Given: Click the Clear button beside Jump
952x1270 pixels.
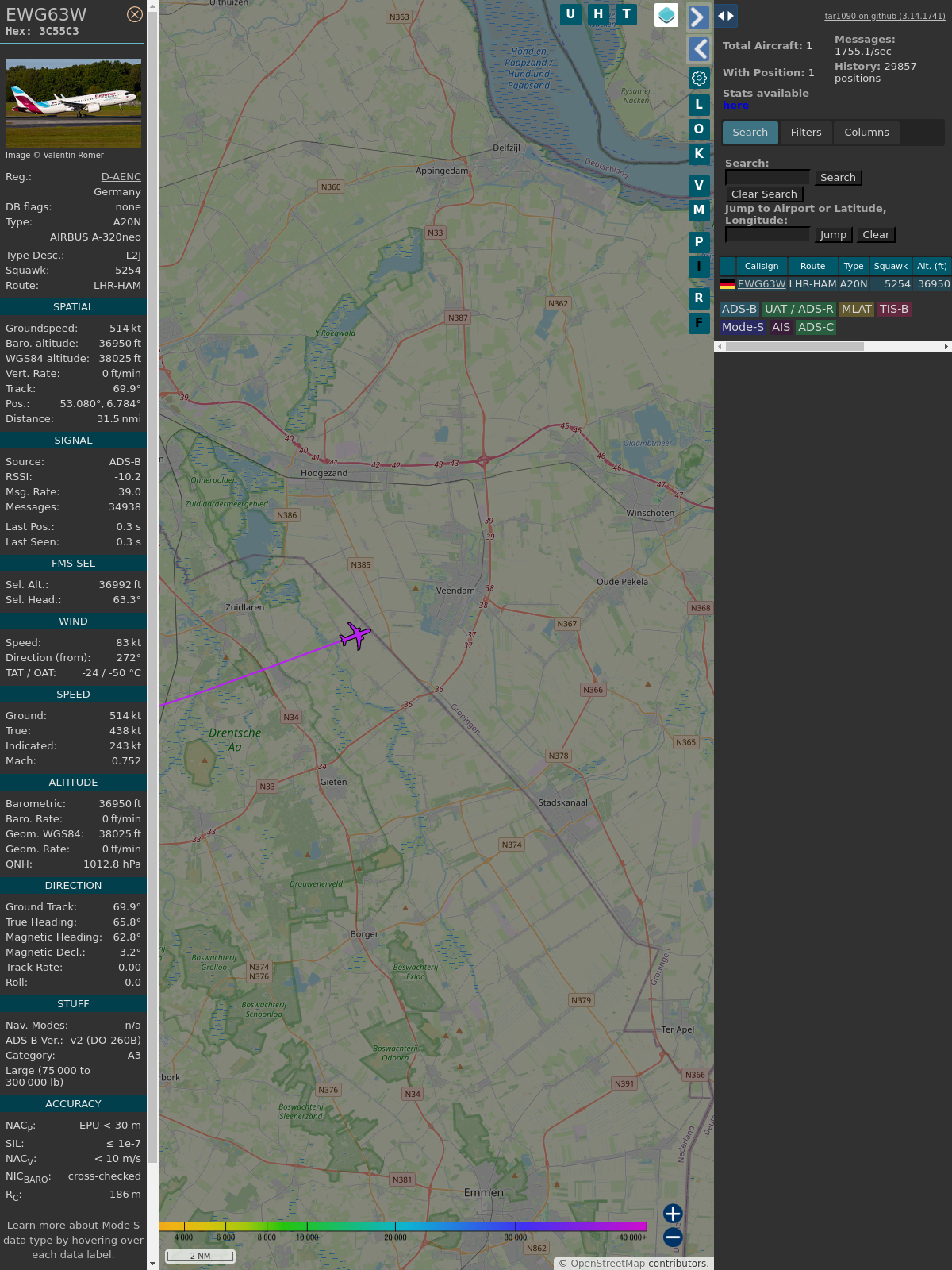Looking at the screenshot, I should point(876,235).
